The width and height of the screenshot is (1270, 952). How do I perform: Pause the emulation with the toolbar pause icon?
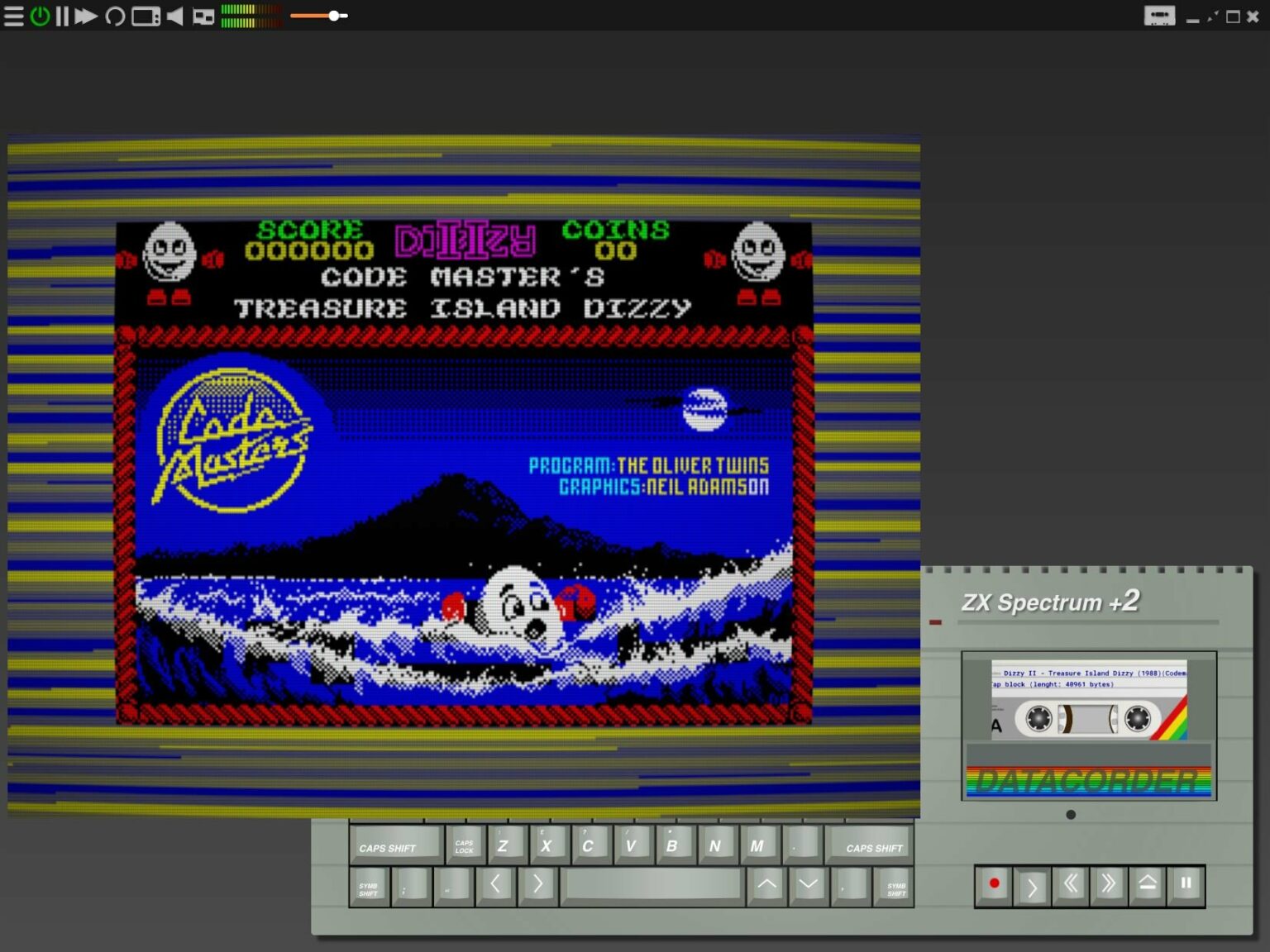63,15
